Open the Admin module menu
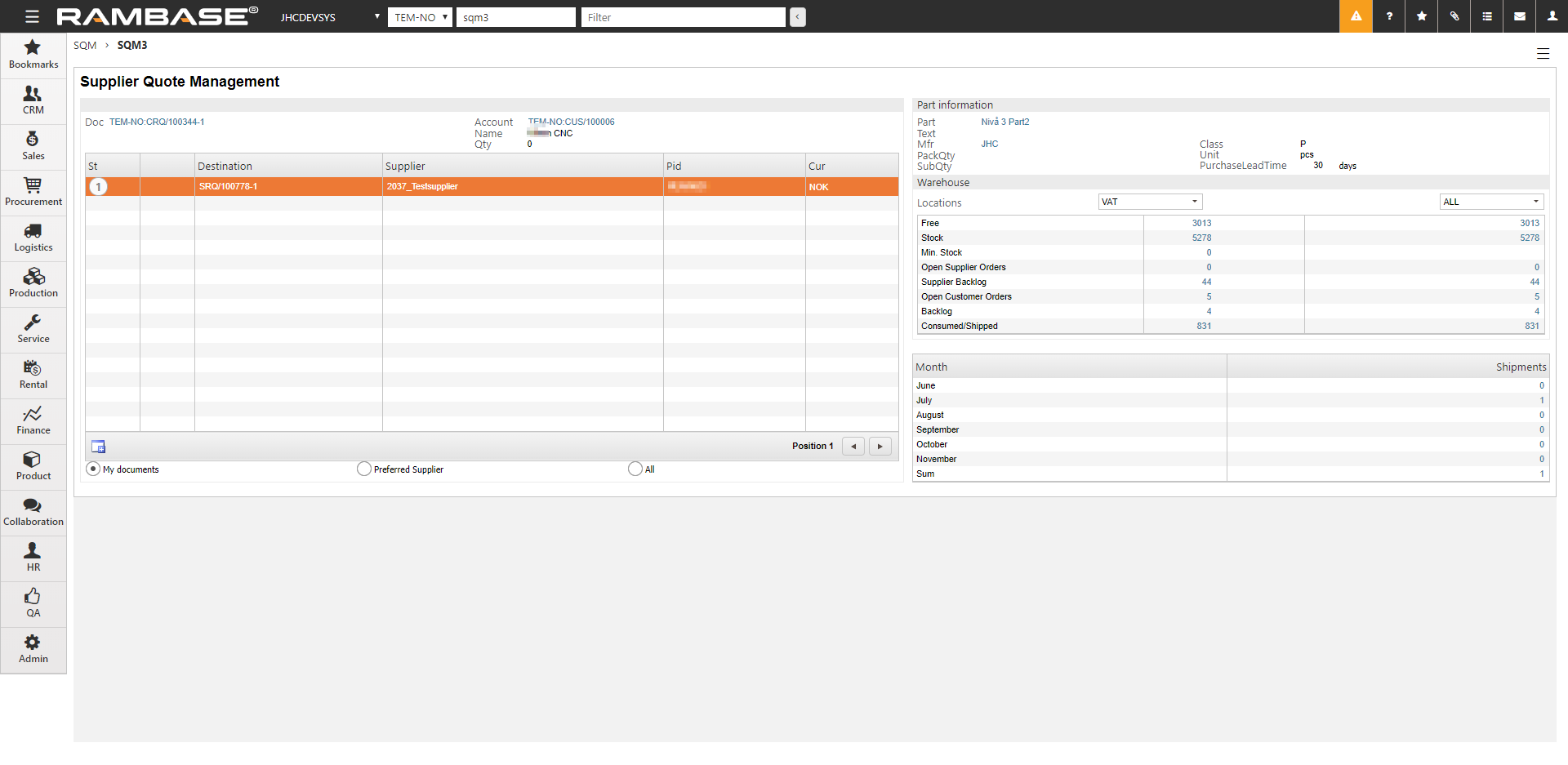This screenshot has width=1568, height=765. 33,649
